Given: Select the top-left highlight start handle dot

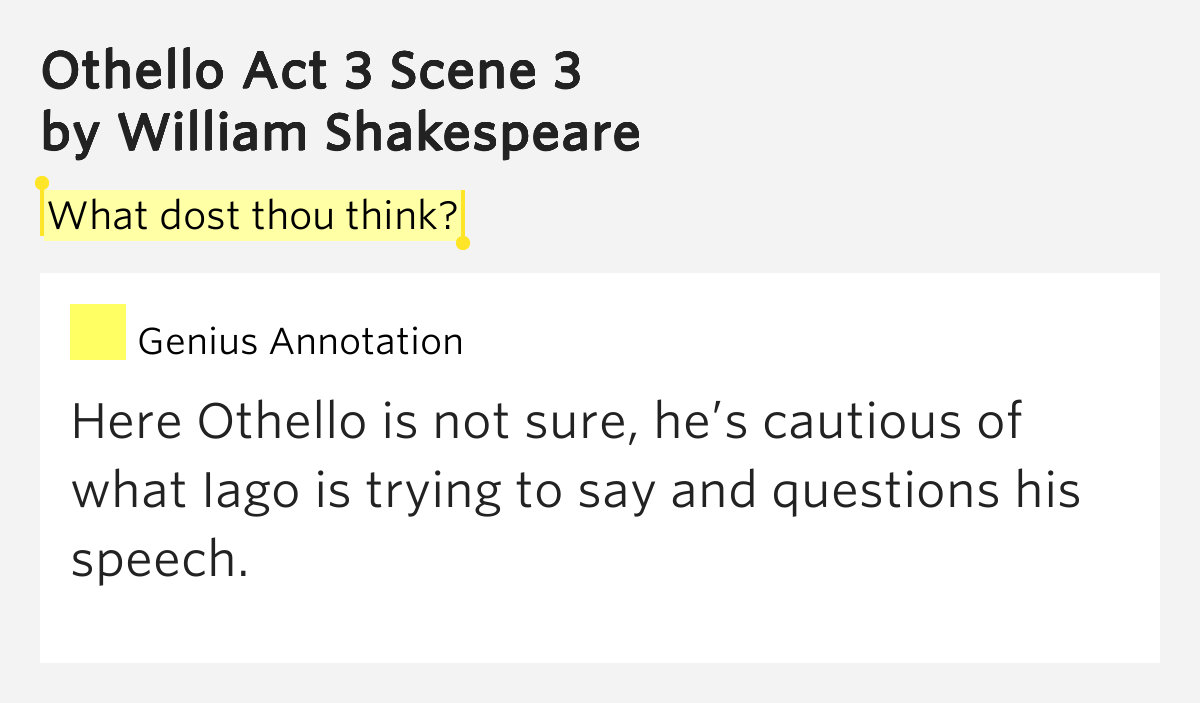Looking at the screenshot, I should (x=42, y=183).
